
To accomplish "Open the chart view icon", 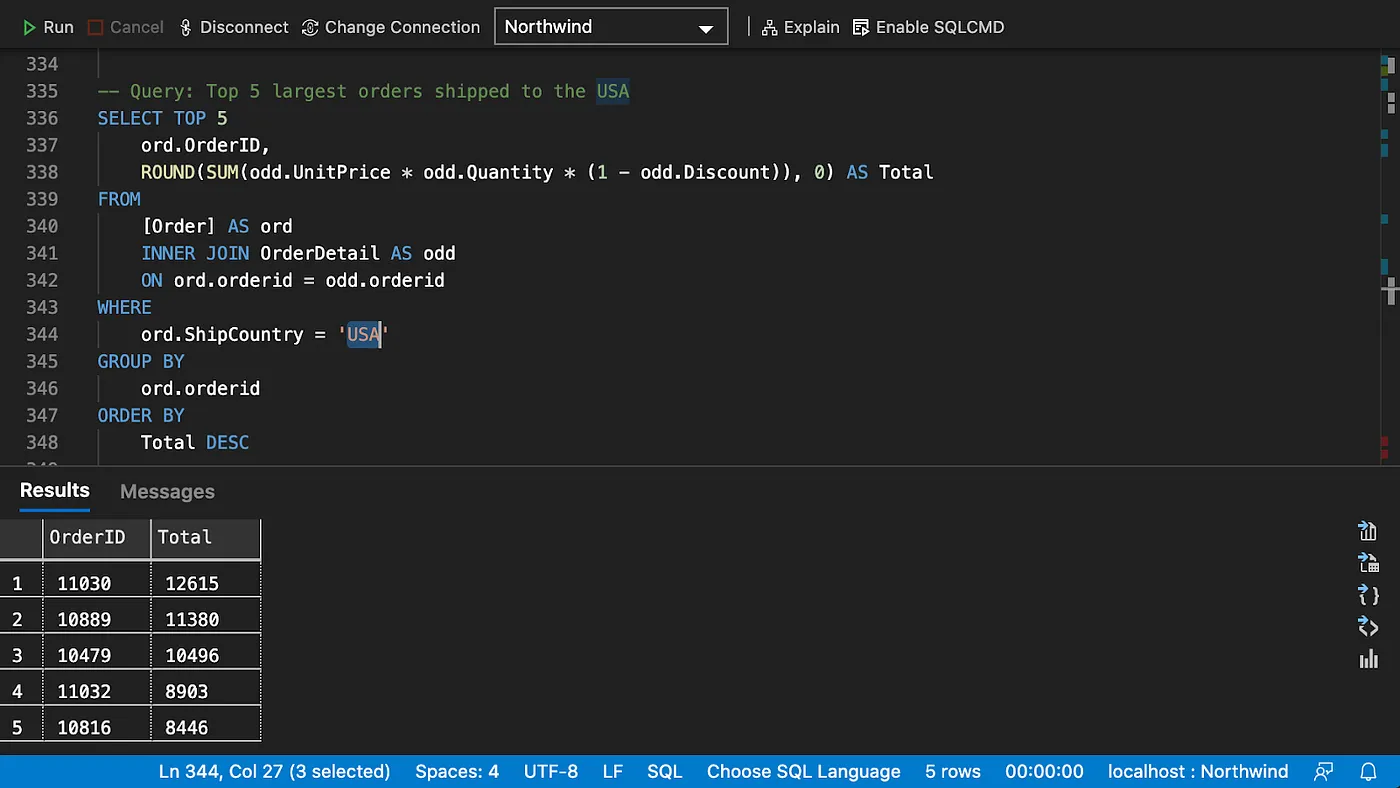I will click(x=1368, y=659).
